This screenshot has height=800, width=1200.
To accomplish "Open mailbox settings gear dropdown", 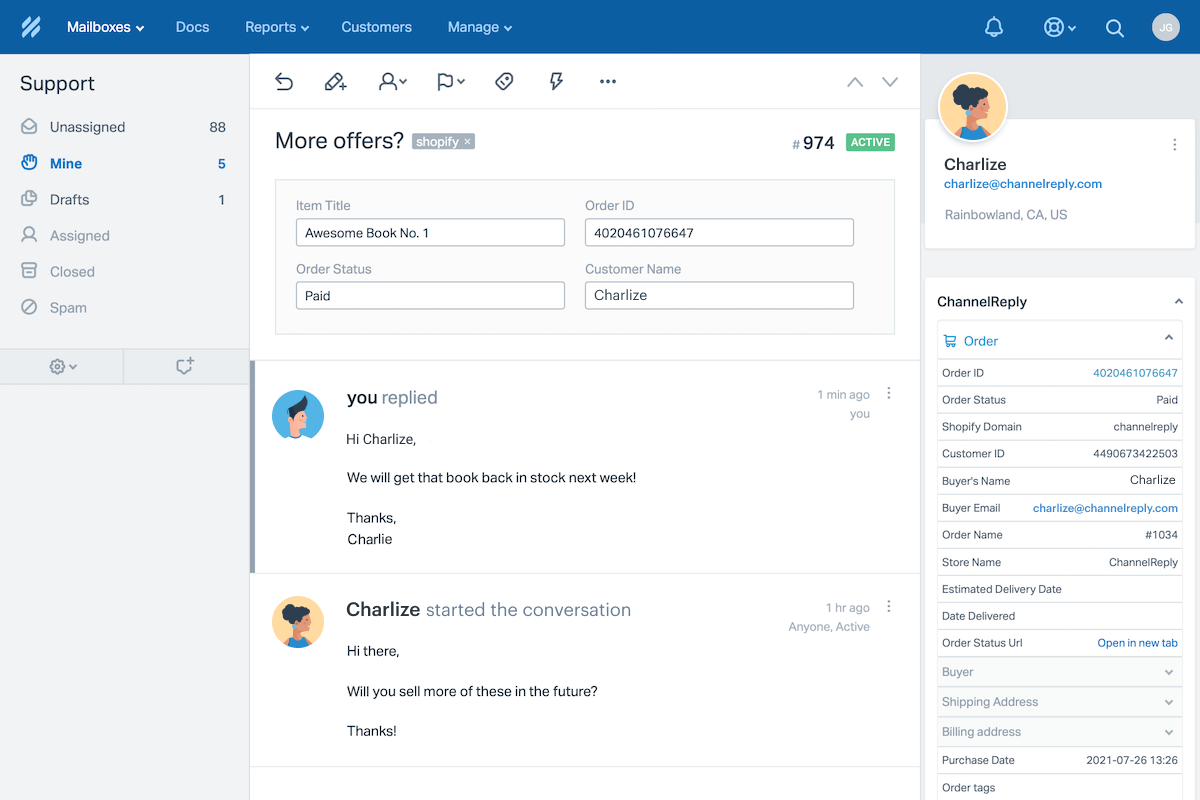I will tap(63, 367).
